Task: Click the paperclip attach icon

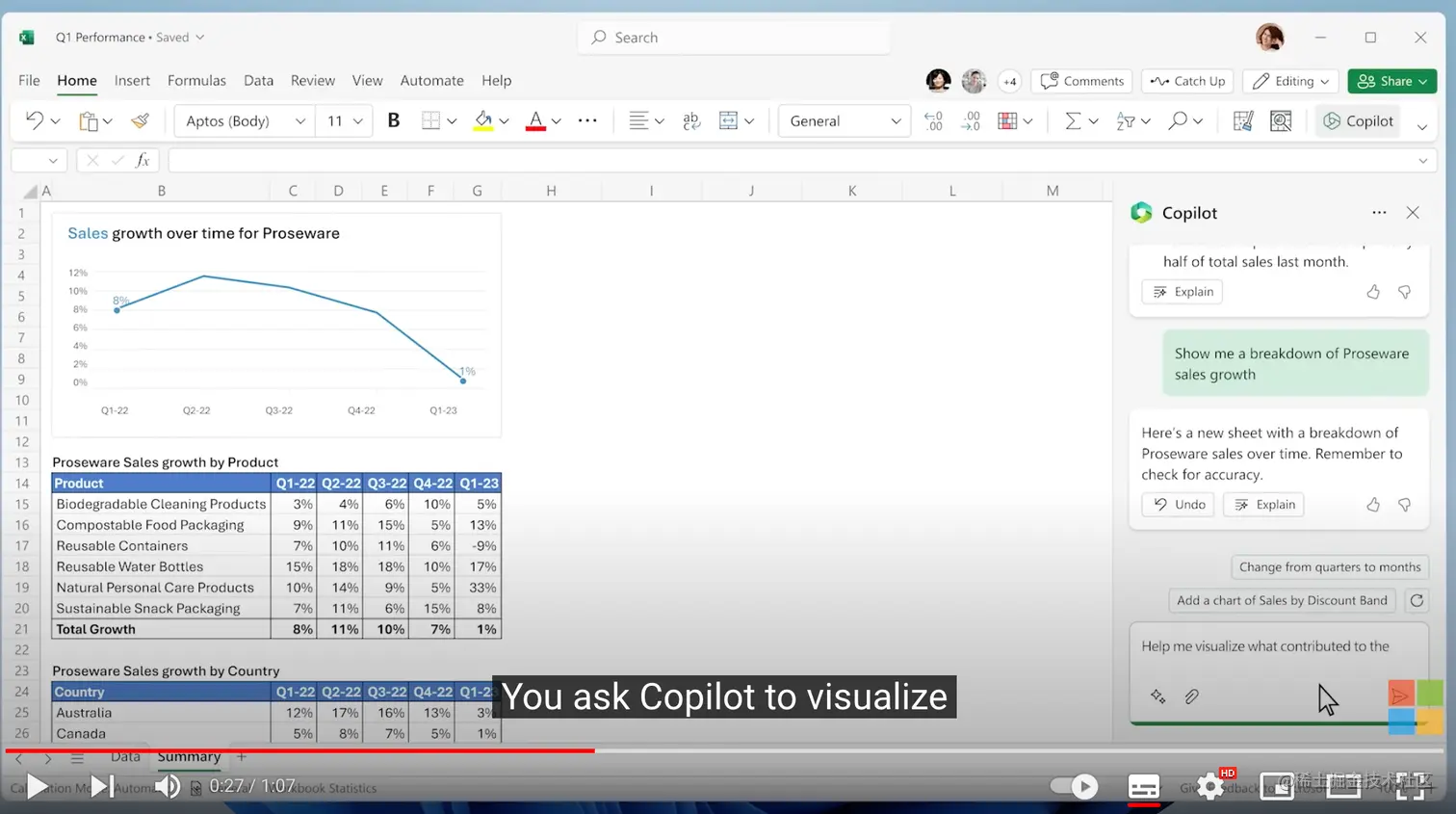Action: [1191, 696]
